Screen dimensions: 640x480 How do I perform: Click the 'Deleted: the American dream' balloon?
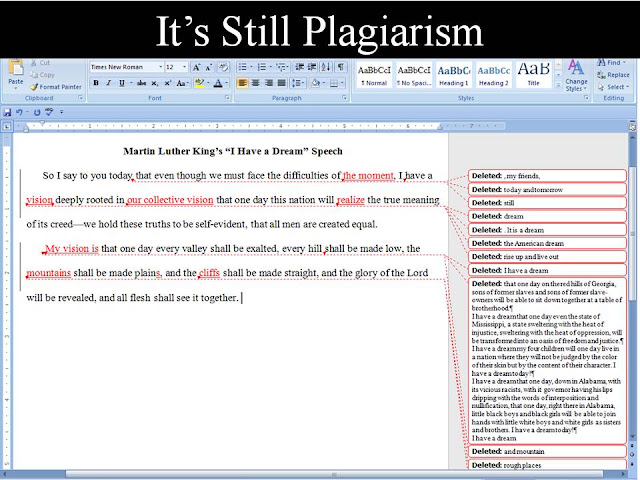(x=547, y=243)
